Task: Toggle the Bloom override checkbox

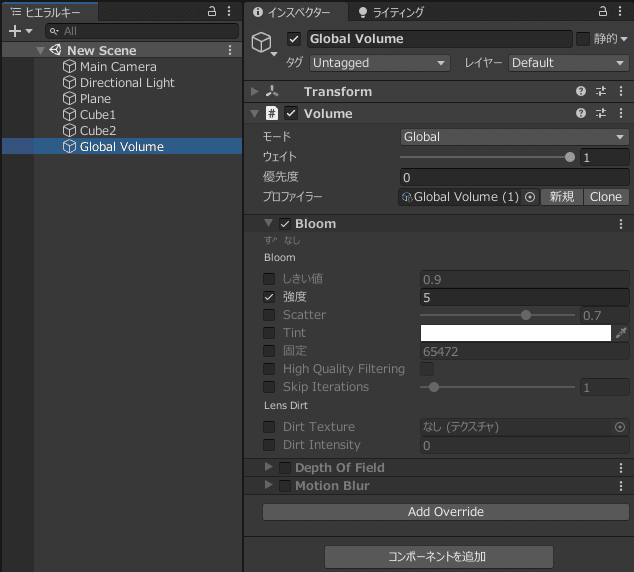Action: click(285, 224)
